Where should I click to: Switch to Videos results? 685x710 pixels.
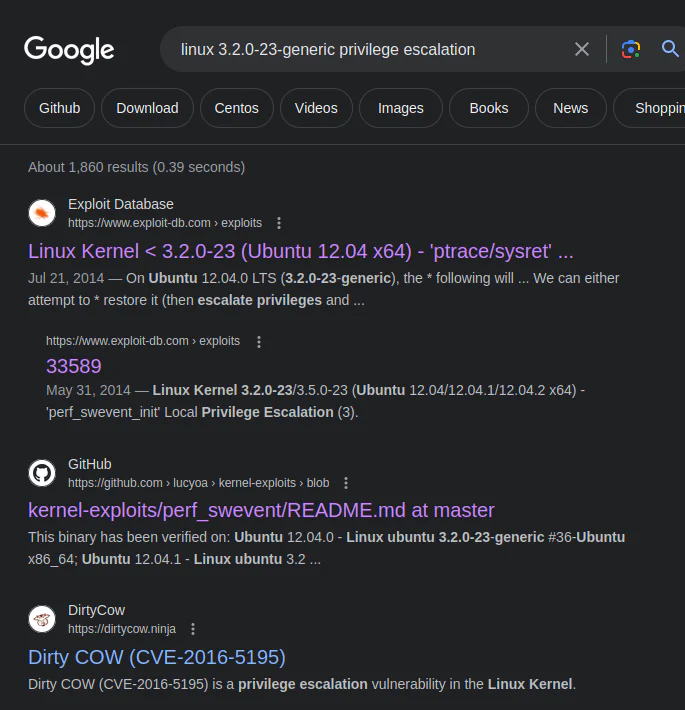coord(316,108)
